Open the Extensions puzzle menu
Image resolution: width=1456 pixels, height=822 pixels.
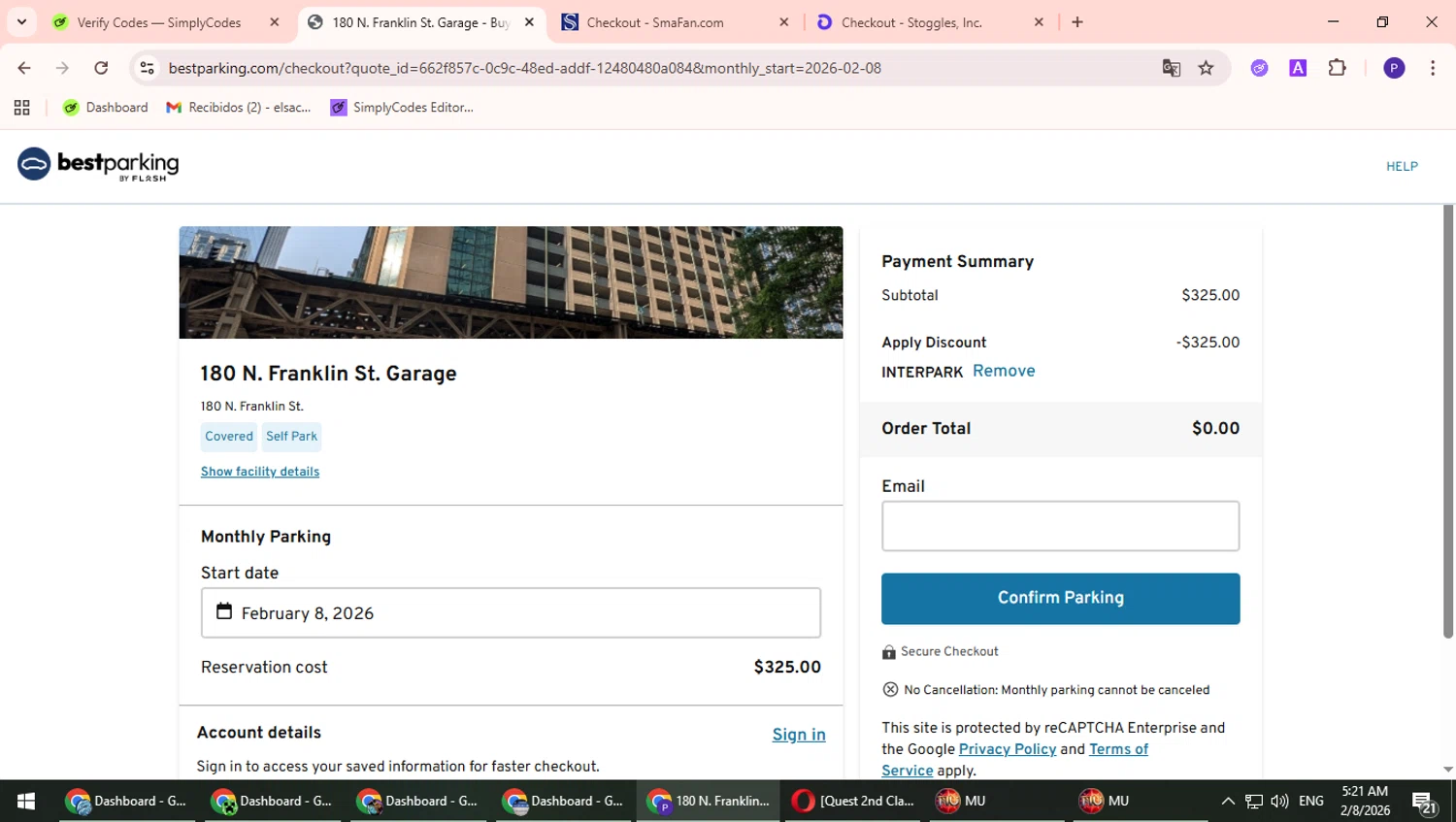pyautogui.click(x=1337, y=68)
